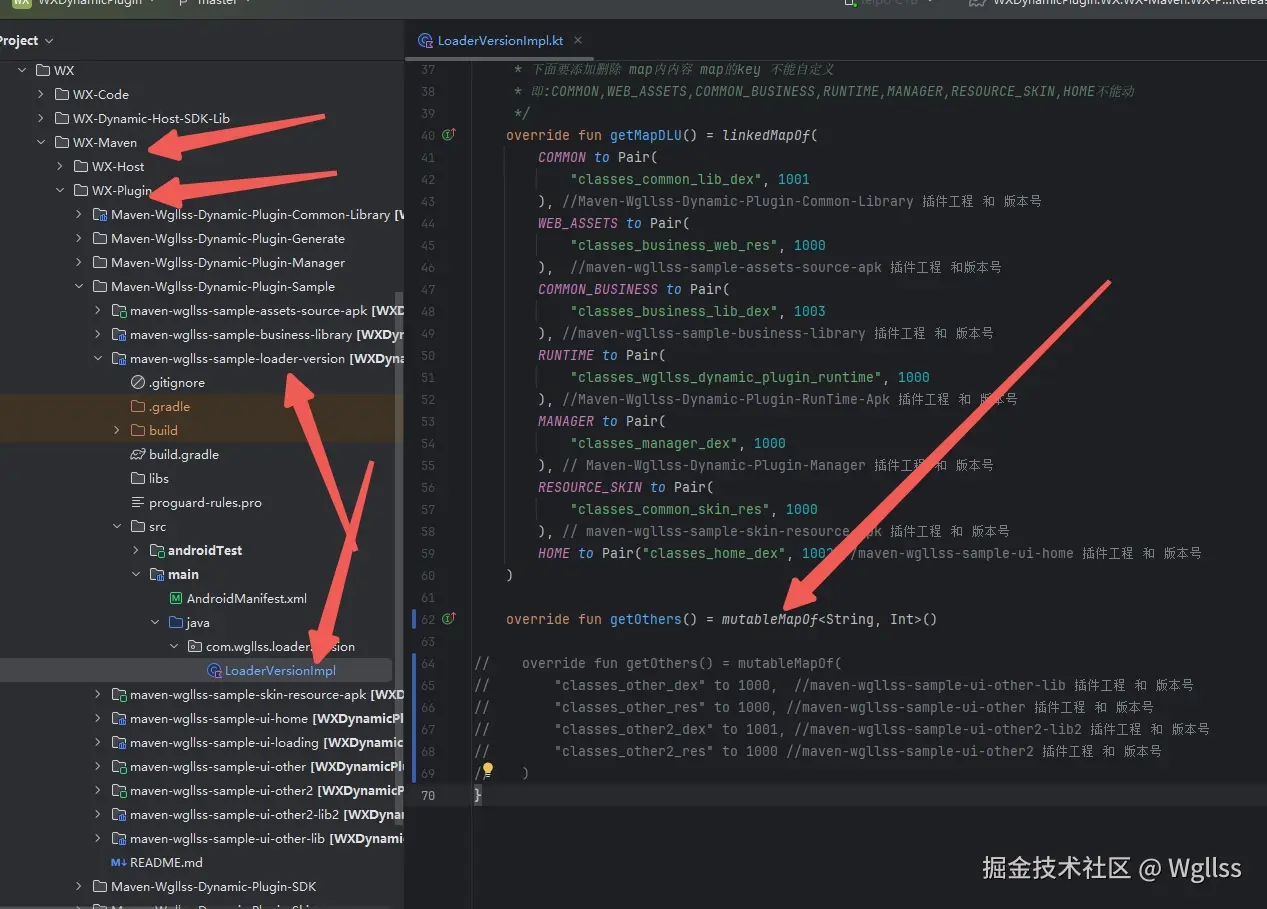The height and width of the screenshot is (909, 1267).
Task: Click the LoaderVersionImpl Kotlin class icon
Action: pyautogui.click(x=213, y=671)
